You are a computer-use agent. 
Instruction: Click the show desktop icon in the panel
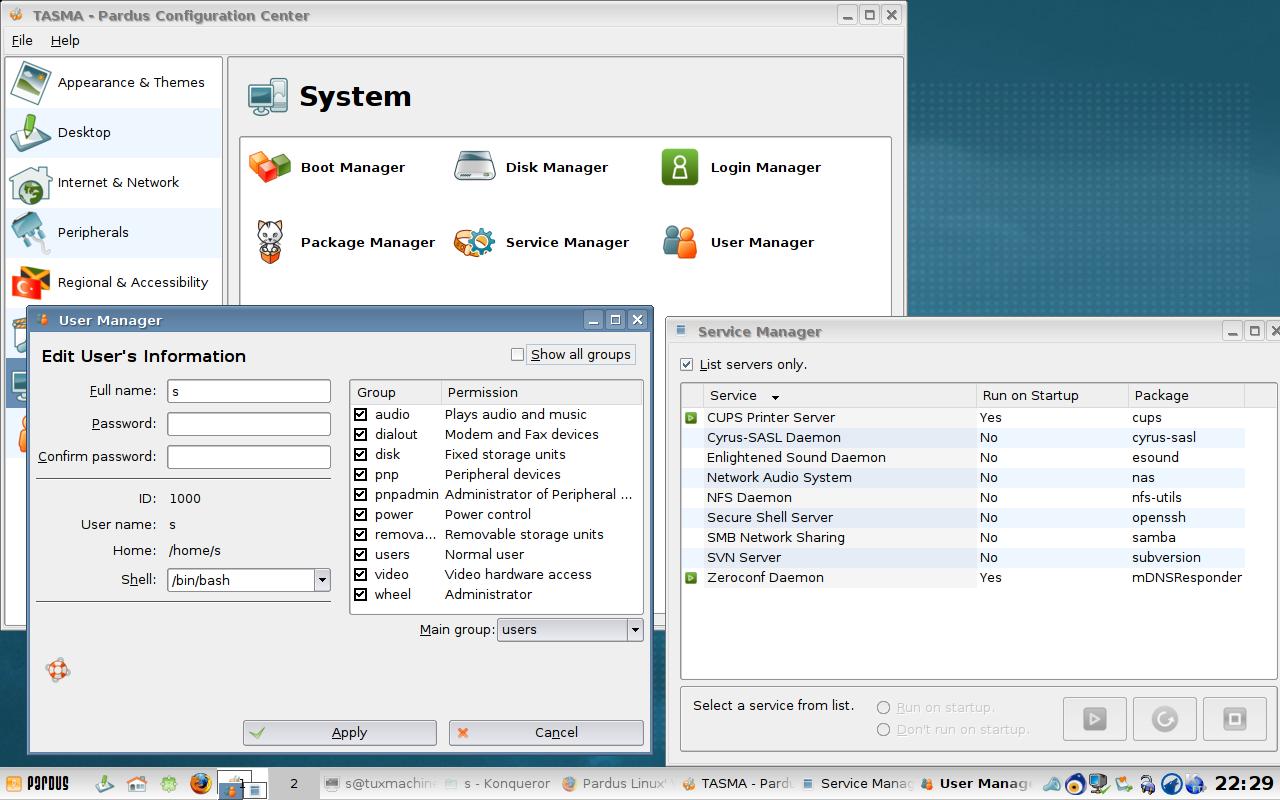point(105,784)
